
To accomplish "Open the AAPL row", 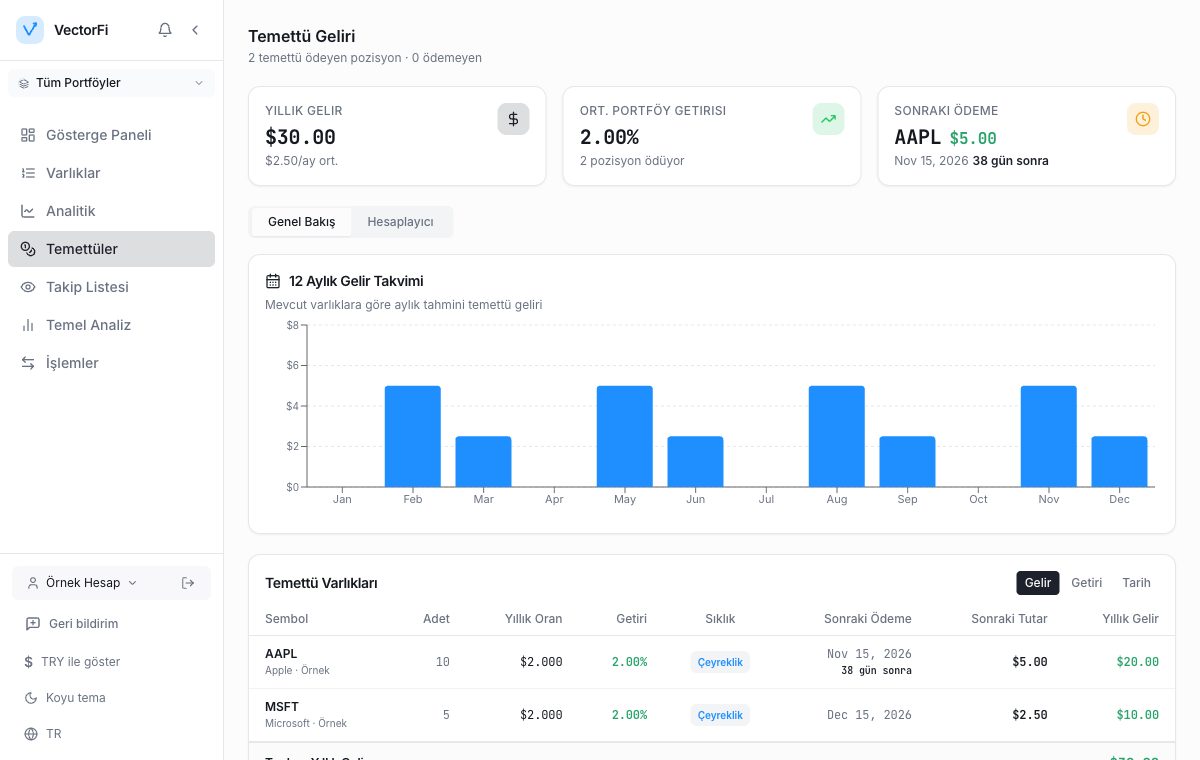I will (712, 662).
